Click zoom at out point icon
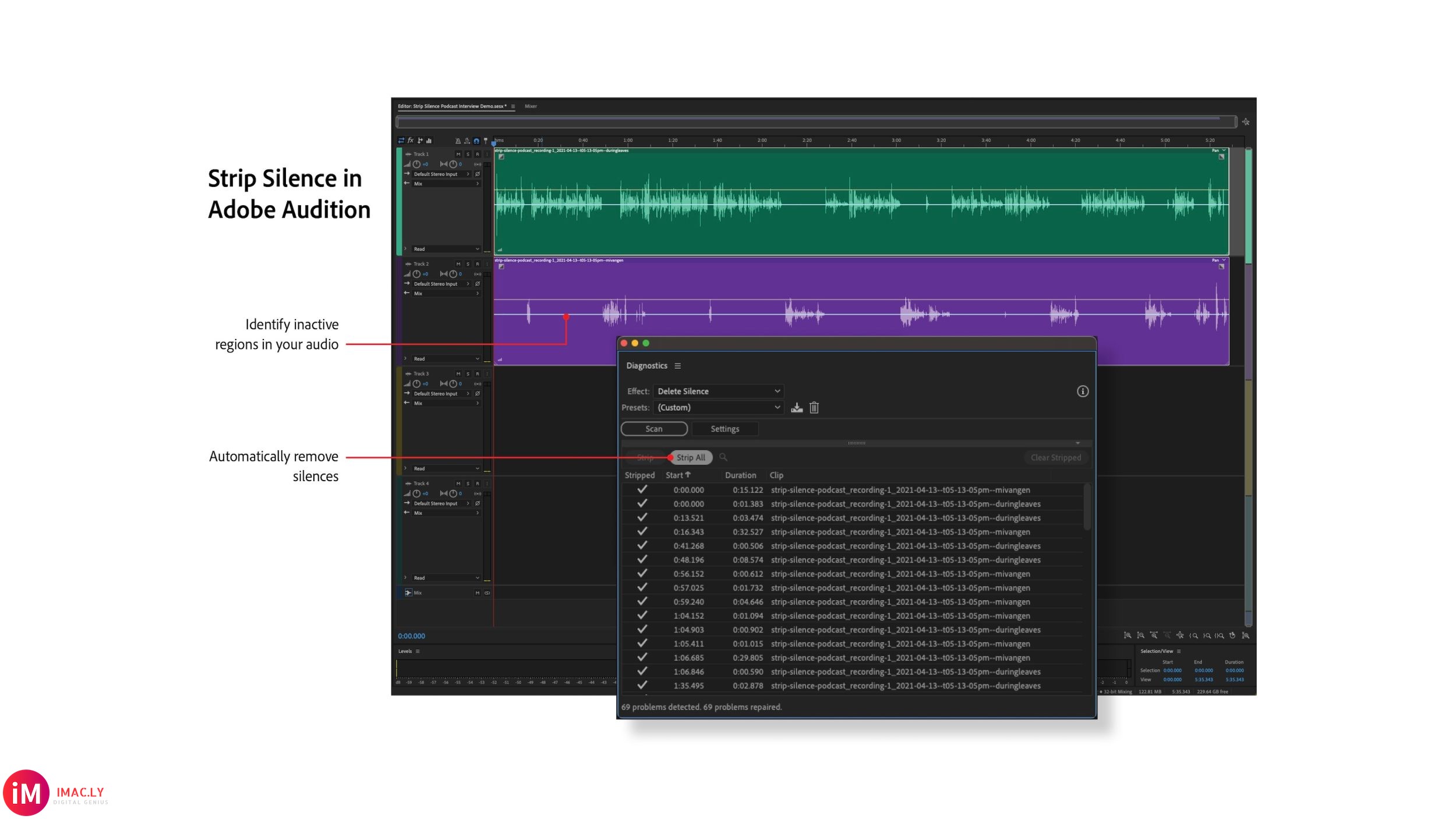 click(1207, 636)
